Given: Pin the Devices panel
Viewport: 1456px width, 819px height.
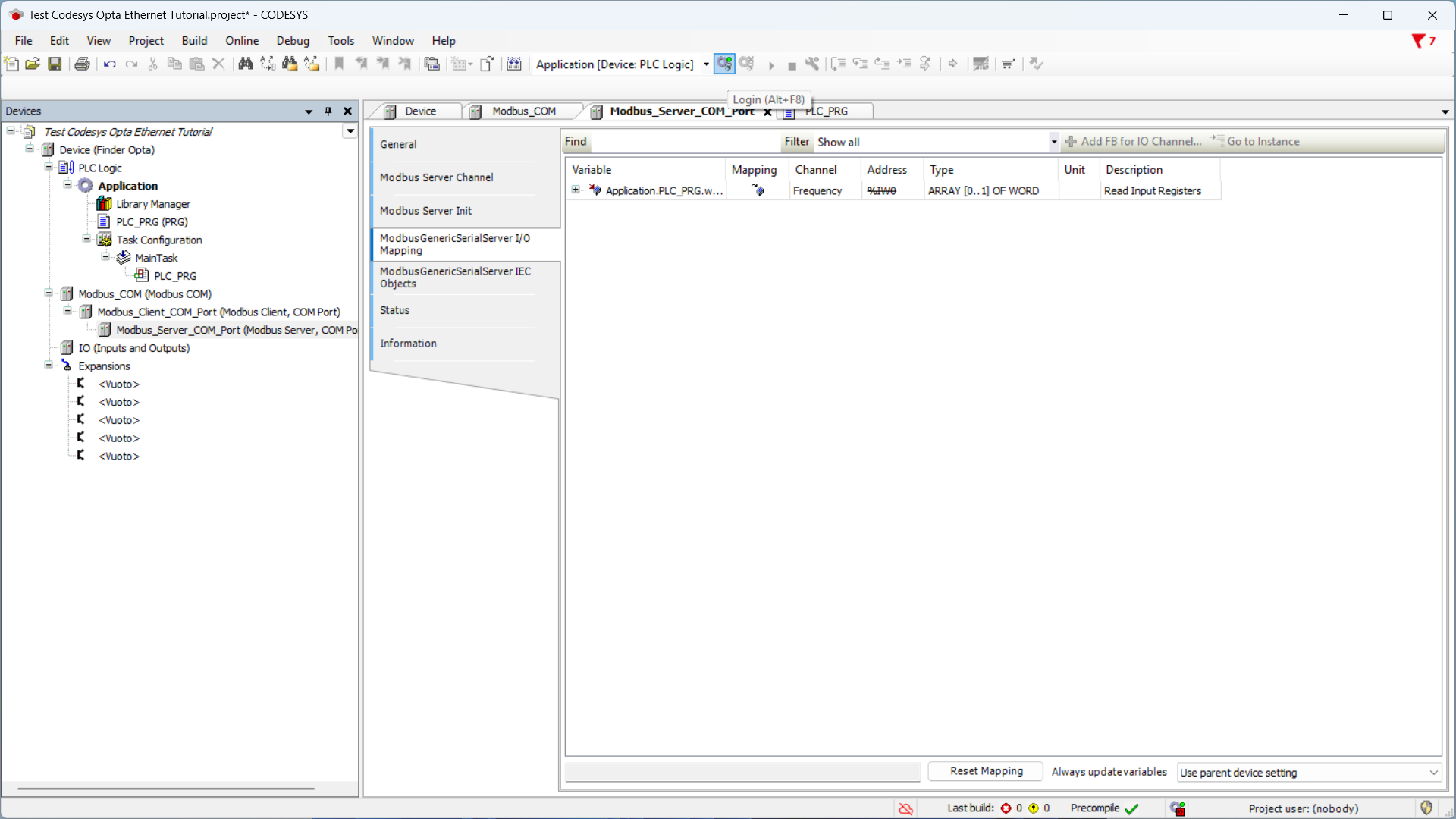Looking at the screenshot, I should 328,111.
